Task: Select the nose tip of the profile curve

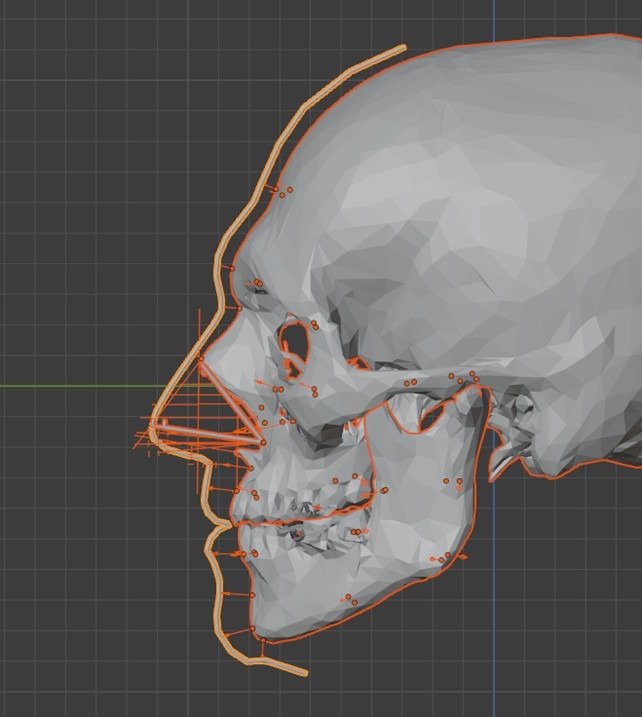Action: (x=153, y=431)
